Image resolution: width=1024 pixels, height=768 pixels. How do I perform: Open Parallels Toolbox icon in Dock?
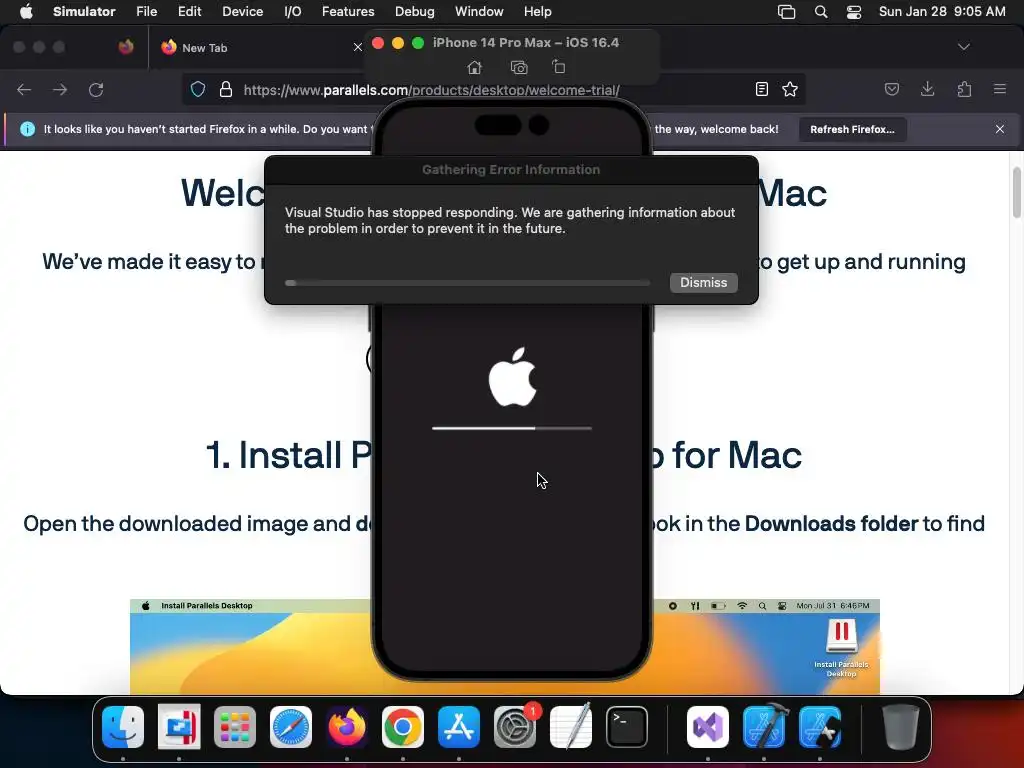(x=179, y=727)
